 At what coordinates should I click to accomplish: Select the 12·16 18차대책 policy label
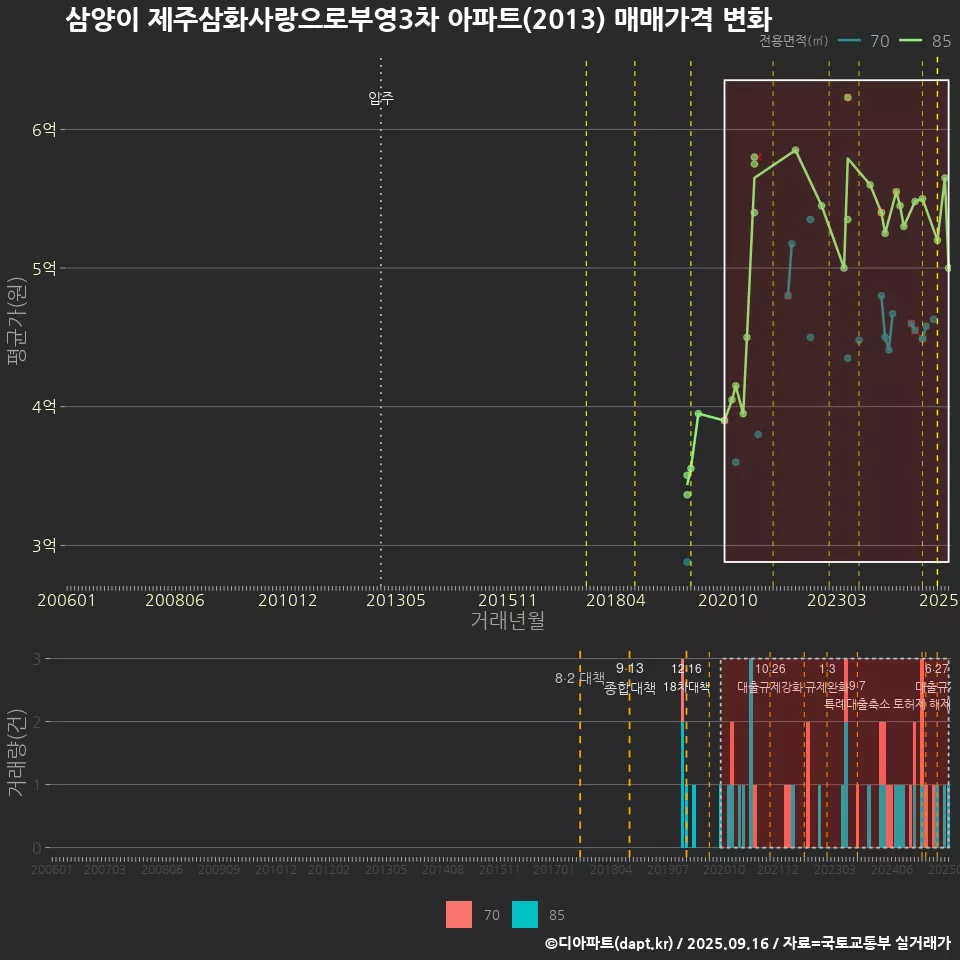coord(686,678)
